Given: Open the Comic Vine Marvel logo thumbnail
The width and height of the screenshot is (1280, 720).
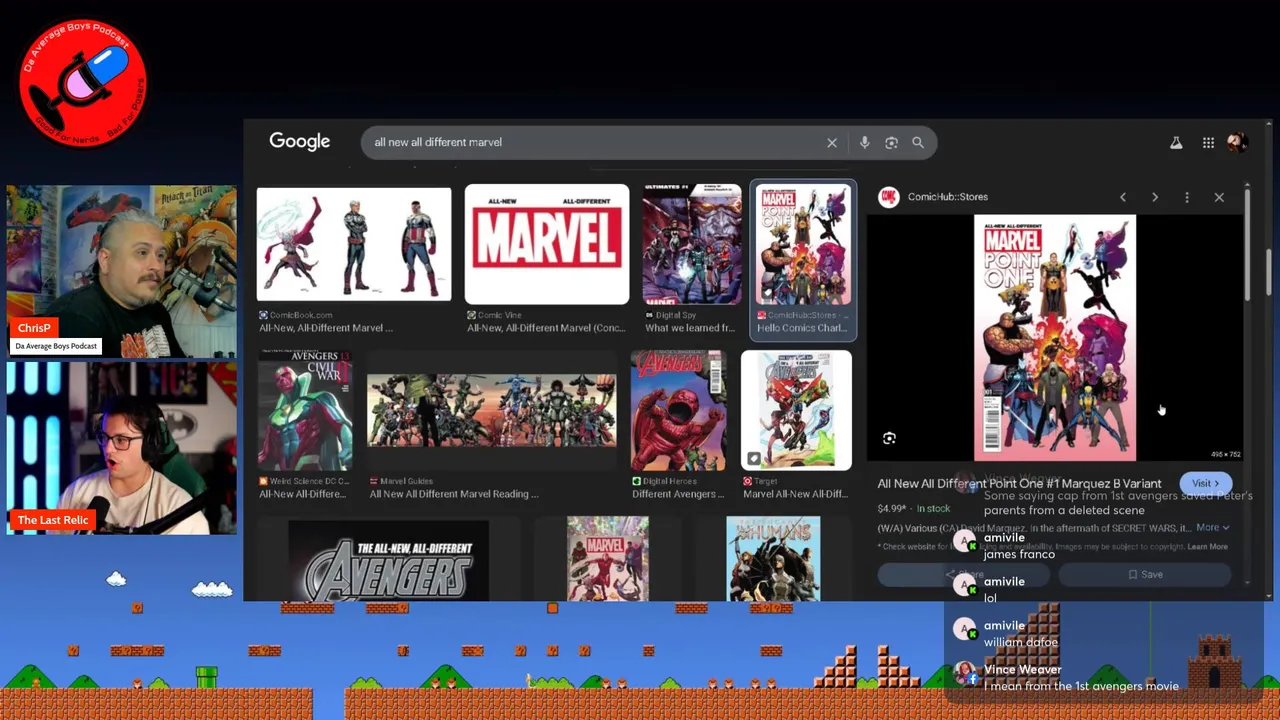Looking at the screenshot, I should click(547, 244).
